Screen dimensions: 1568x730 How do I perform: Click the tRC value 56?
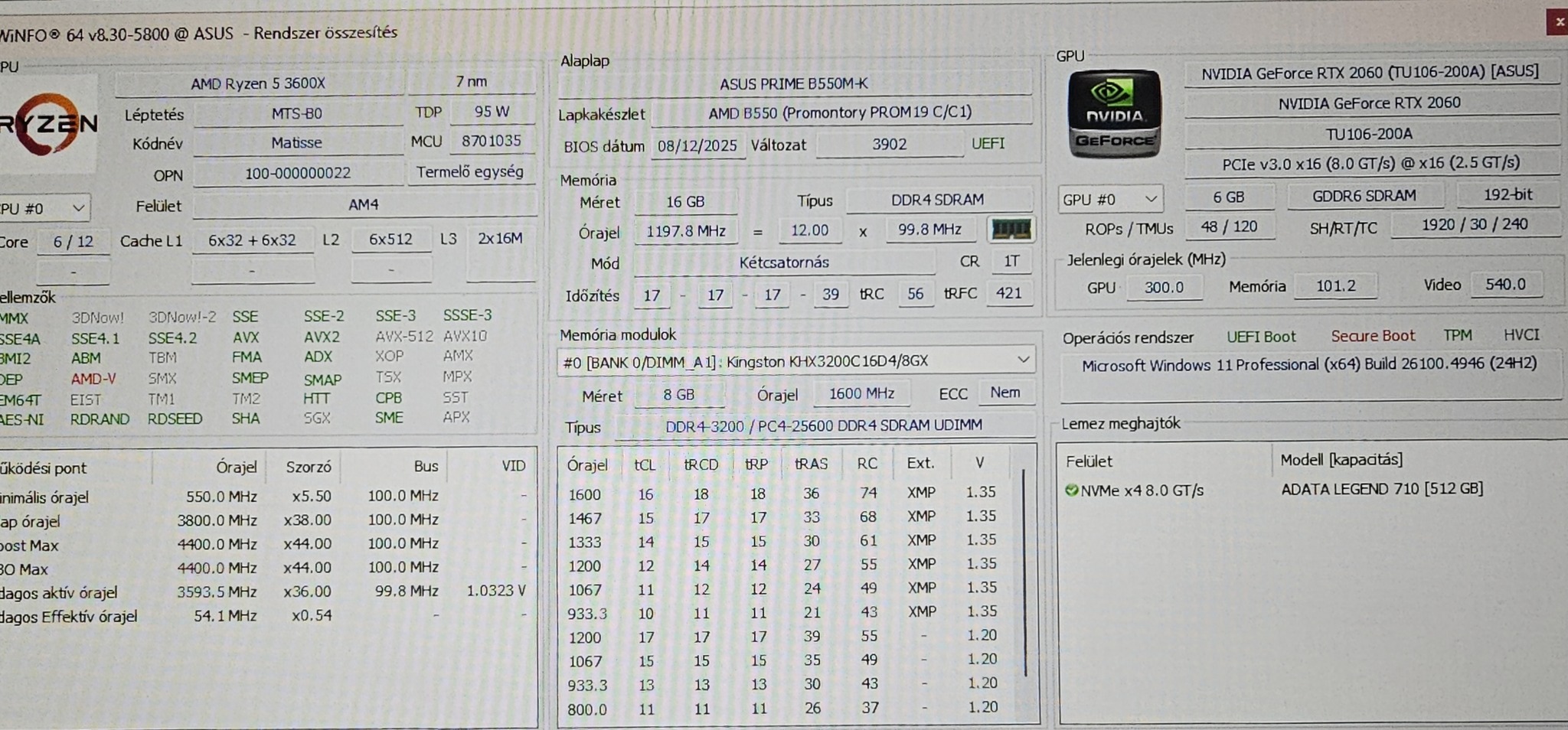(916, 294)
